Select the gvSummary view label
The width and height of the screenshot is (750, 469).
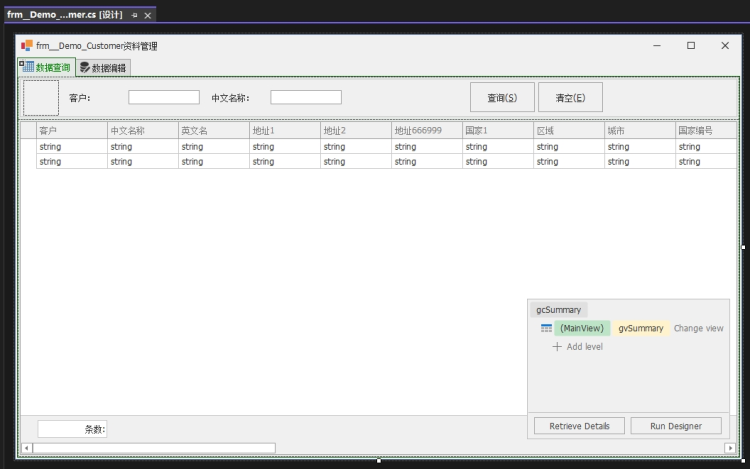pyautogui.click(x=640, y=328)
